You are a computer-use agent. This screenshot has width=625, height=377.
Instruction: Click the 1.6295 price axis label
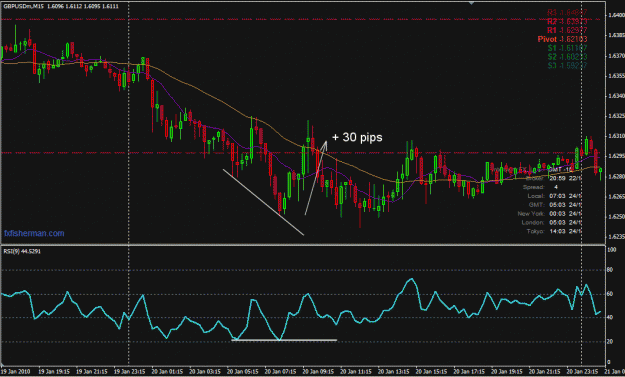click(616, 156)
